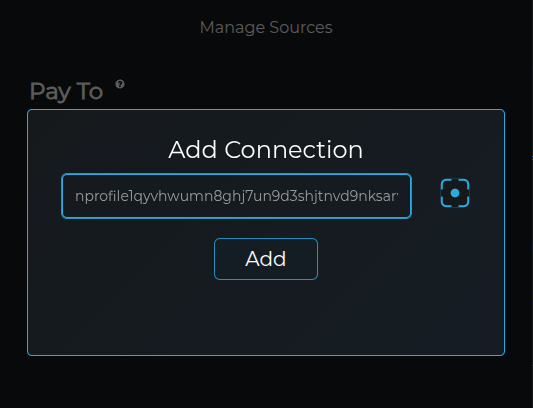Click the scan QR code icon
This screenshot has width=533, height=408.
coord(455,193)
